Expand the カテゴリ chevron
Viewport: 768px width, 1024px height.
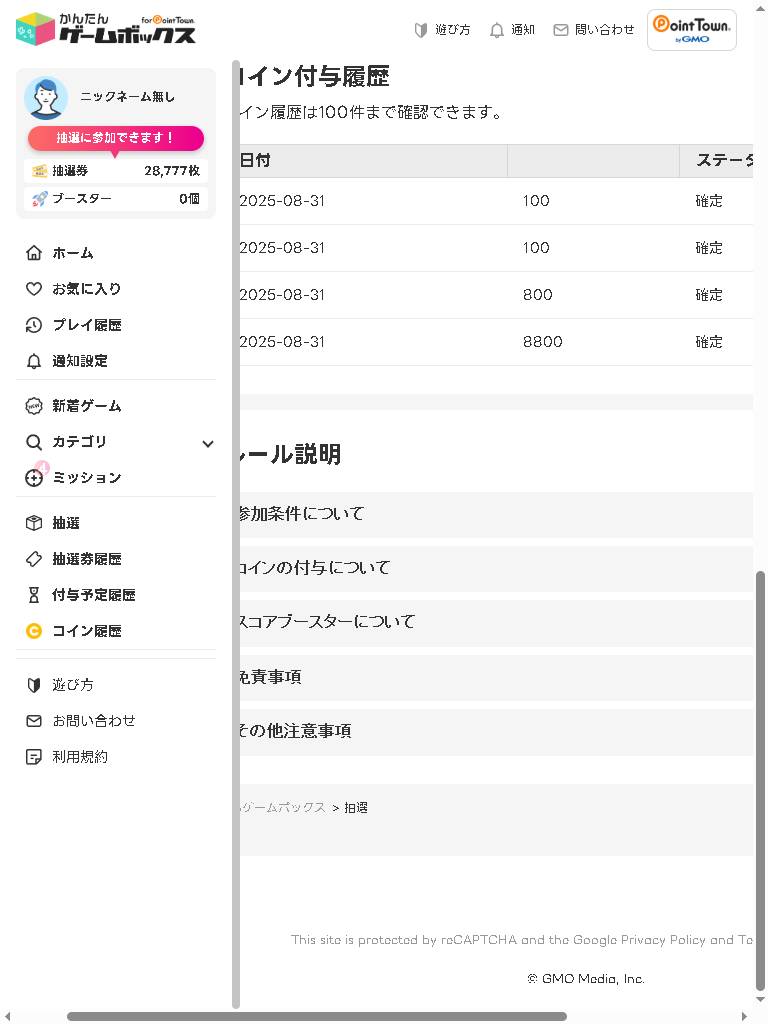pyautogui.click(x=208, y=443)
